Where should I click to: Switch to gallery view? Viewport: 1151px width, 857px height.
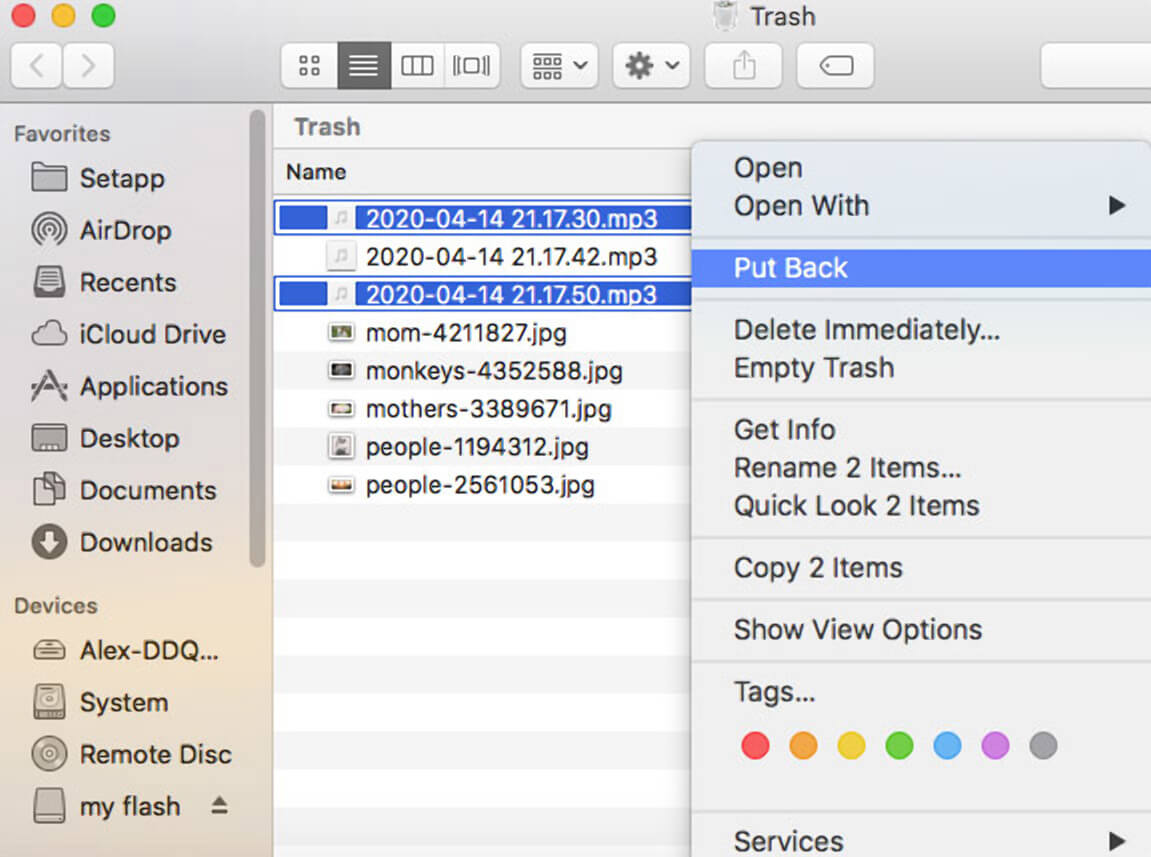pyautogui.click(x=470, y=65)
